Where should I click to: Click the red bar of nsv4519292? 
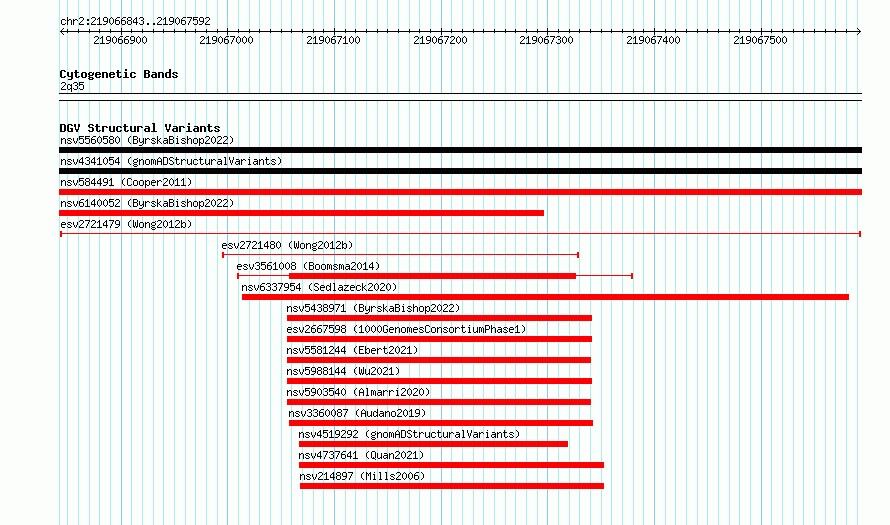coord(434,444)
